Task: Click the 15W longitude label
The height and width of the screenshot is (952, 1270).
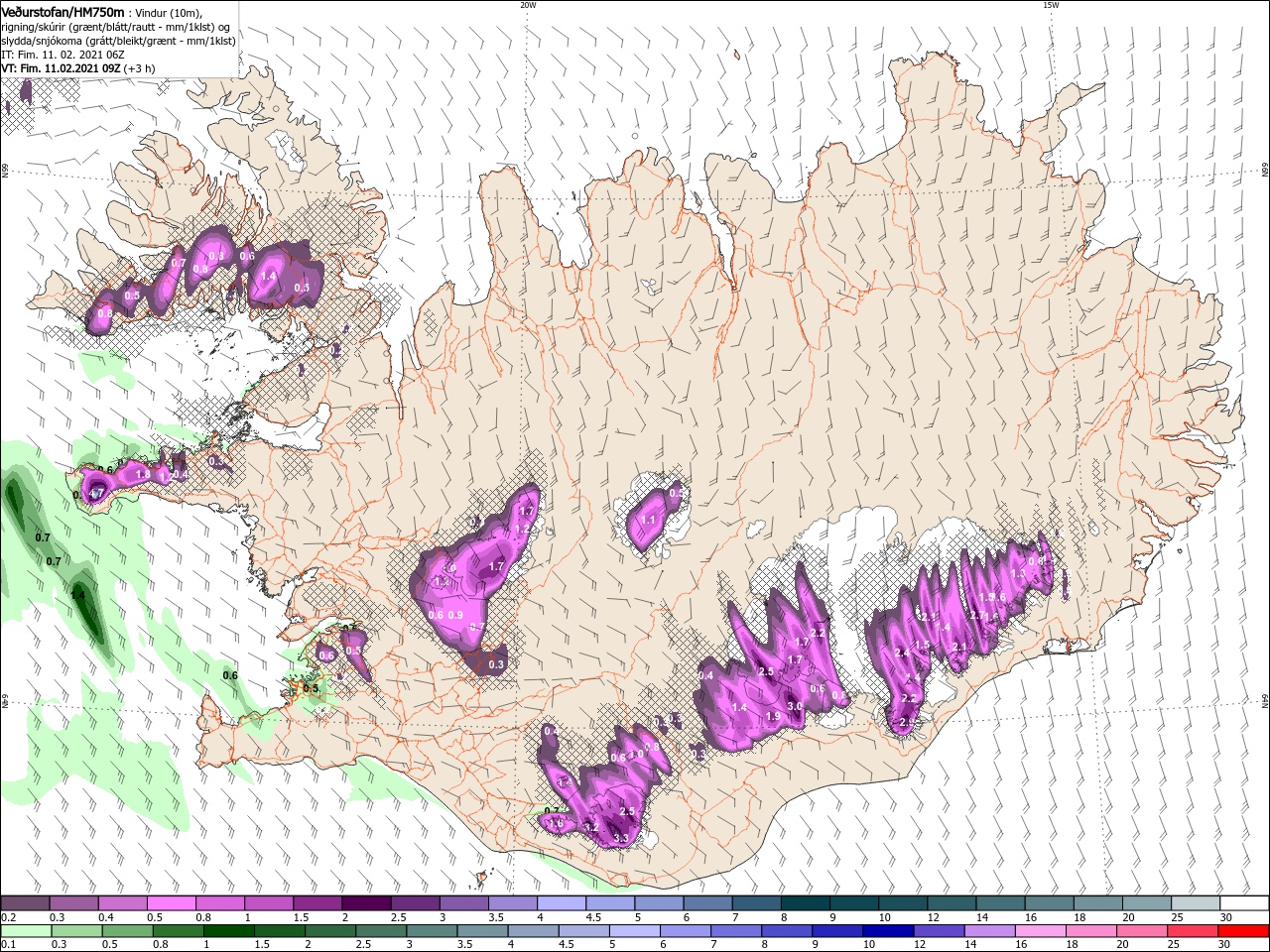Action: (x=1051, y=5)
